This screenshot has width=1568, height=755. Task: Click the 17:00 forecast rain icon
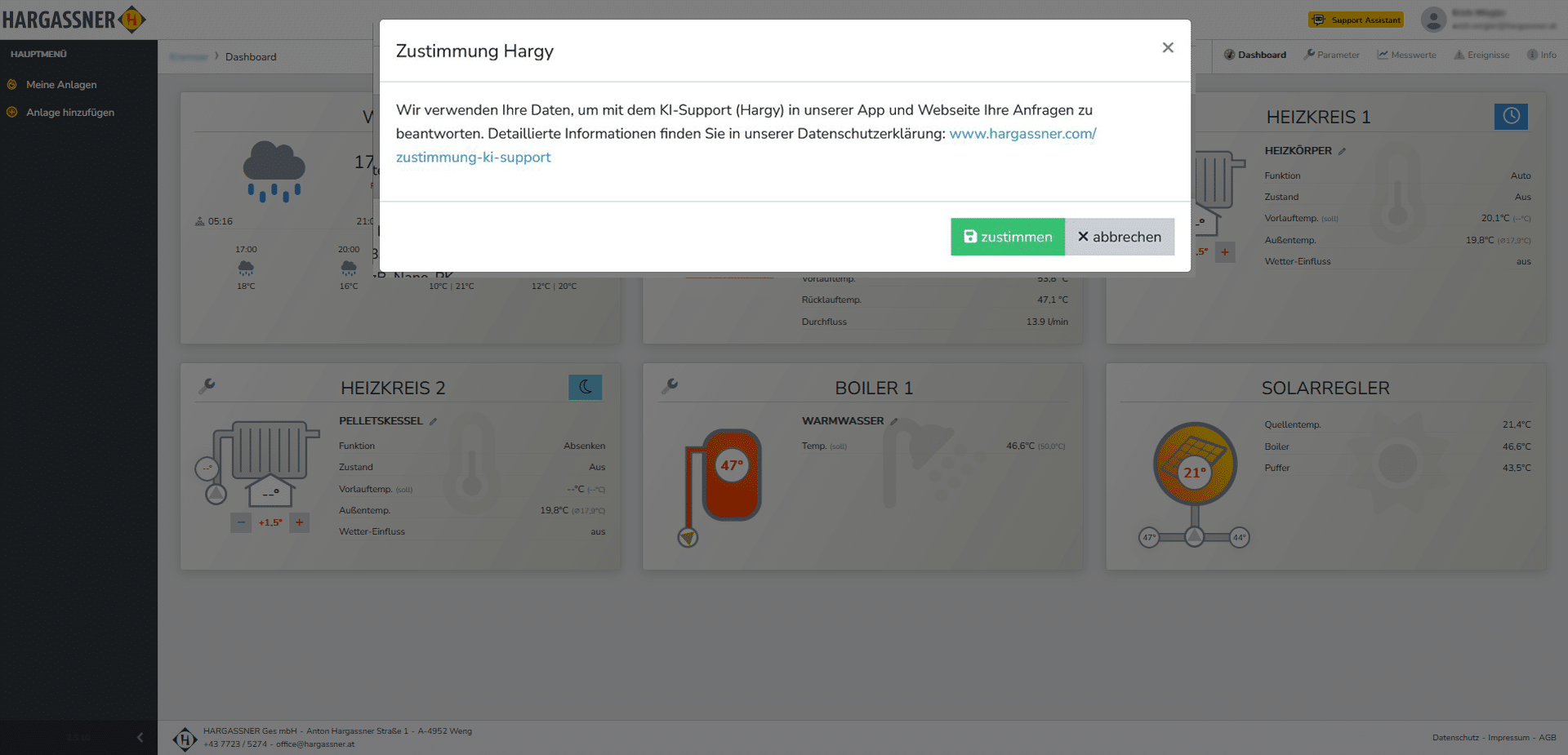pos(246,268)
